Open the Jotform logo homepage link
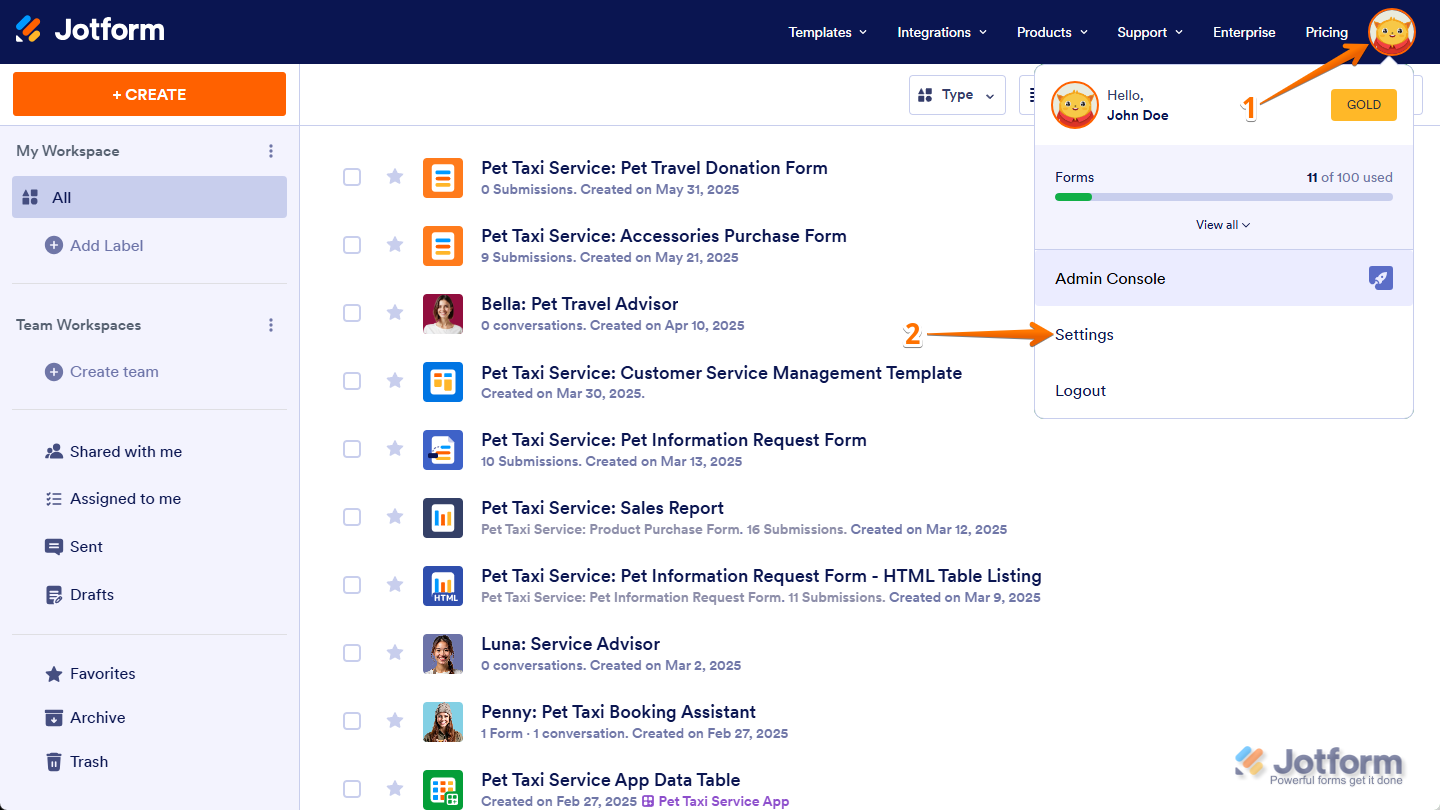 90,29
